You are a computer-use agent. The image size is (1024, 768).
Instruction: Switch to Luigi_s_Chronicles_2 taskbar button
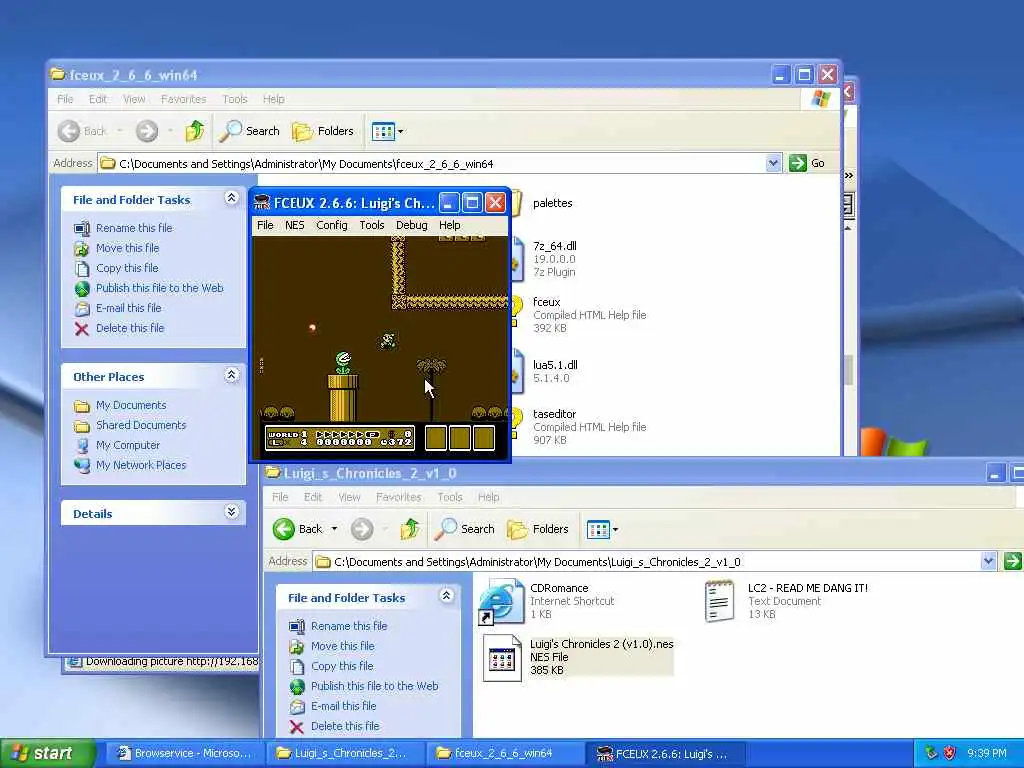pyautogui.click(x=344, y=754)
